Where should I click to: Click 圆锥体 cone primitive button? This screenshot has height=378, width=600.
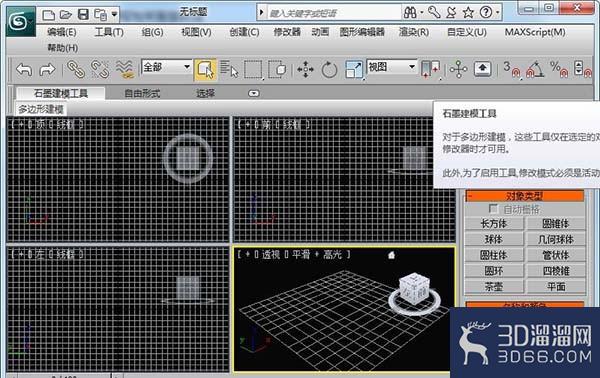click(x=556, y=224)
